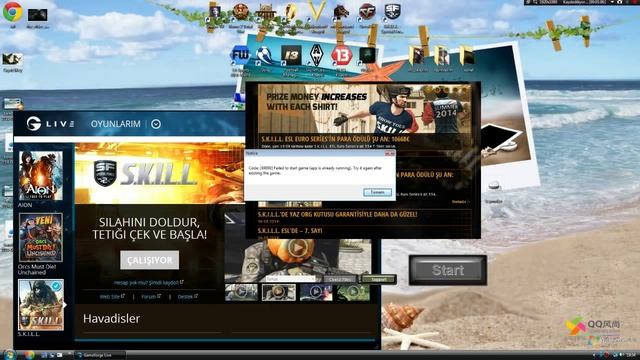
Task: Click the Havadisler news heading
Action: coord(111,319)
